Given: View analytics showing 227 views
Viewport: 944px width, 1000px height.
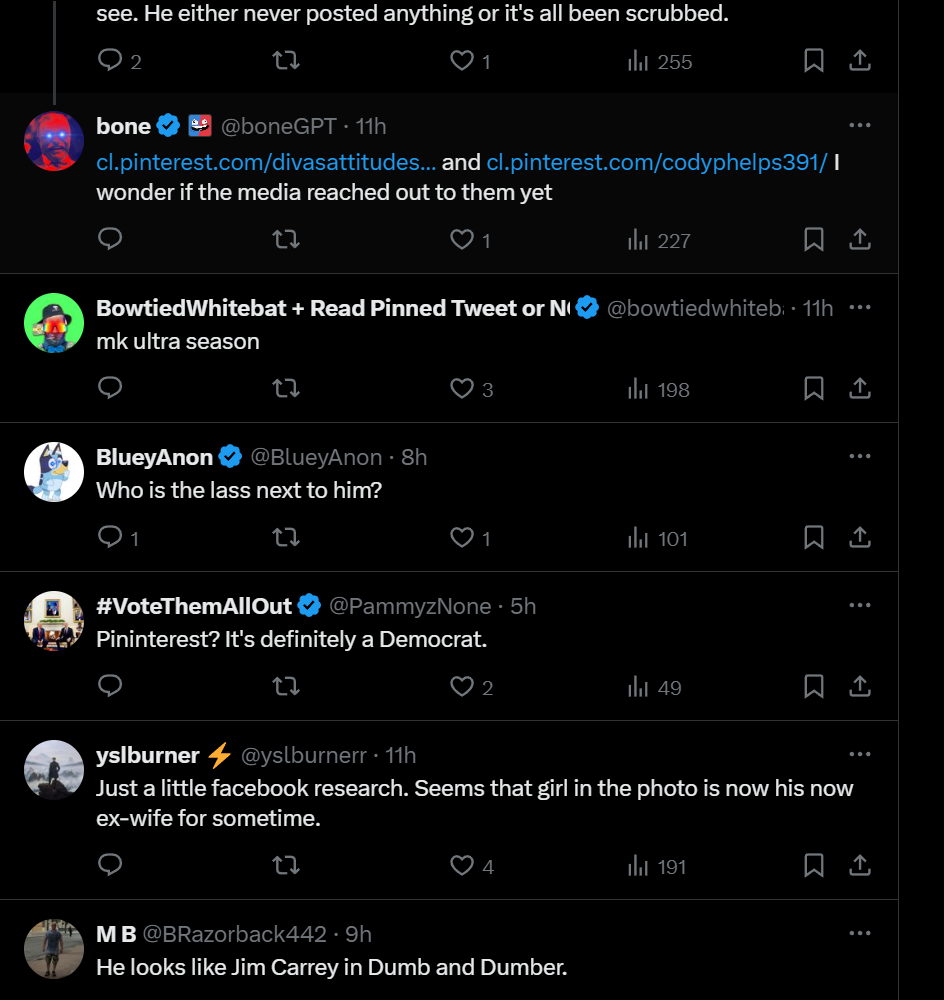Looking at the screenshot, I should (x=659, y=240).
